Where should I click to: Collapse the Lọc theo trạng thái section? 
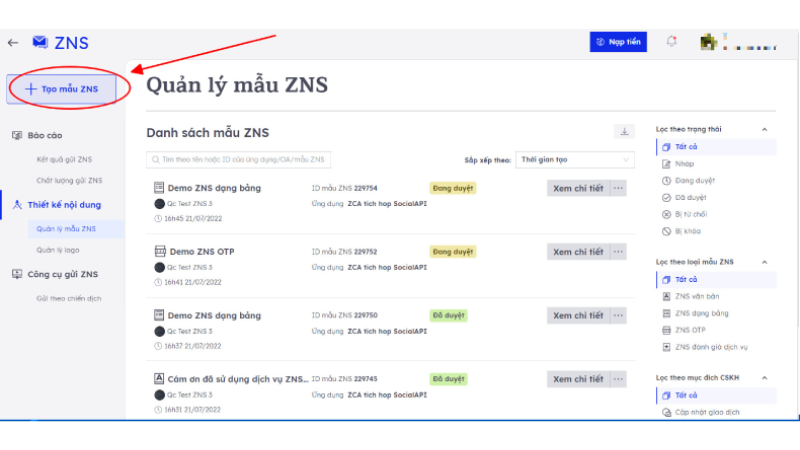tap(764, 130)
